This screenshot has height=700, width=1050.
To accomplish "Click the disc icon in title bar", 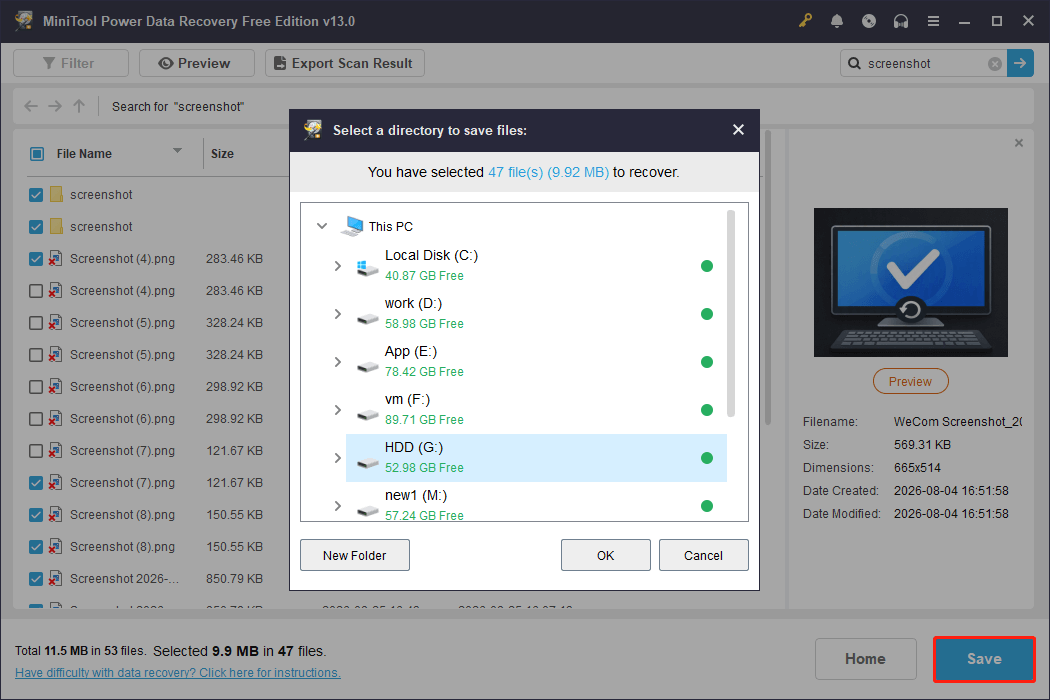I will click(869, 21).
